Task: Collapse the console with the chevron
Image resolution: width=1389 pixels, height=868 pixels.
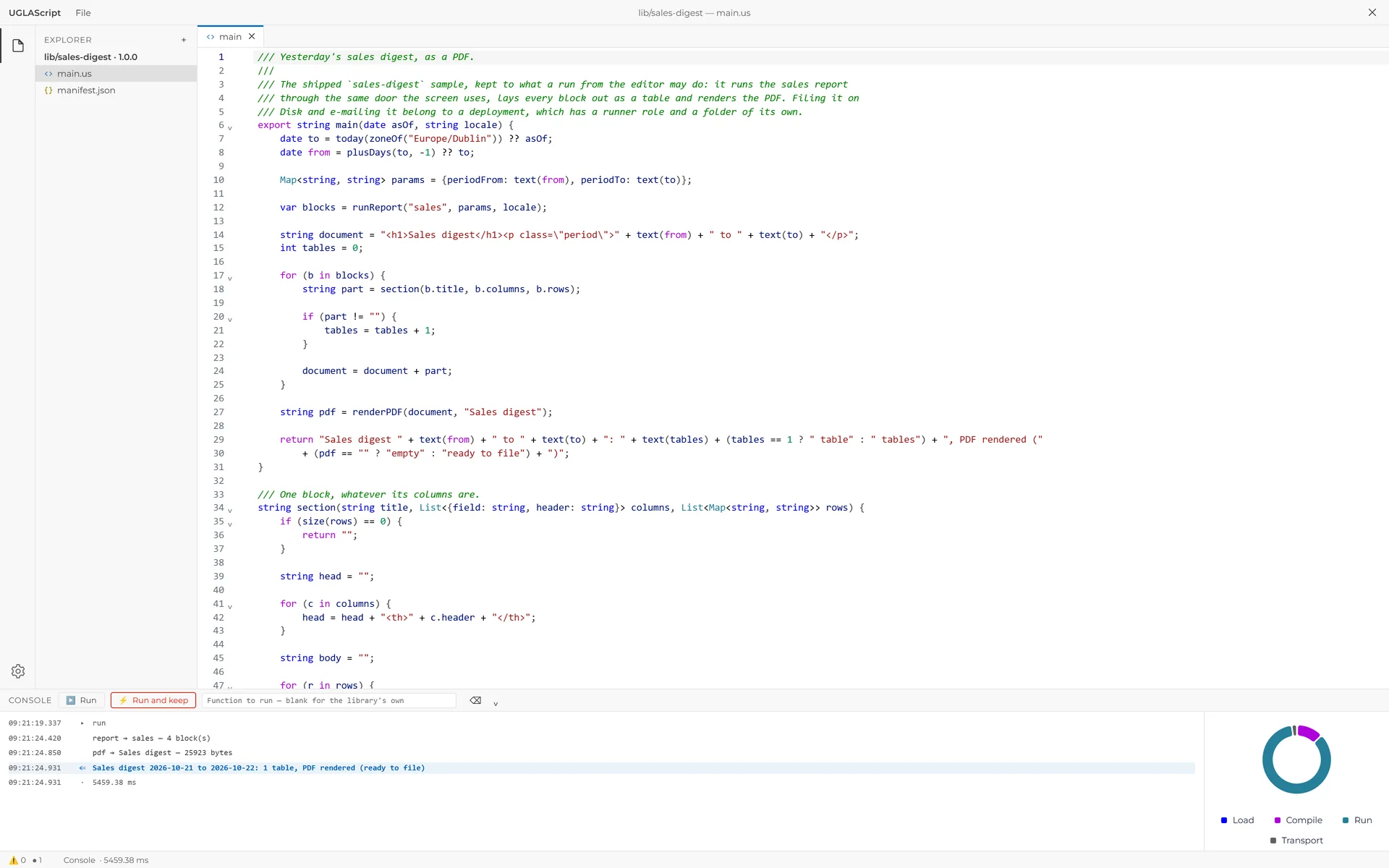Action: pos(496,703)
